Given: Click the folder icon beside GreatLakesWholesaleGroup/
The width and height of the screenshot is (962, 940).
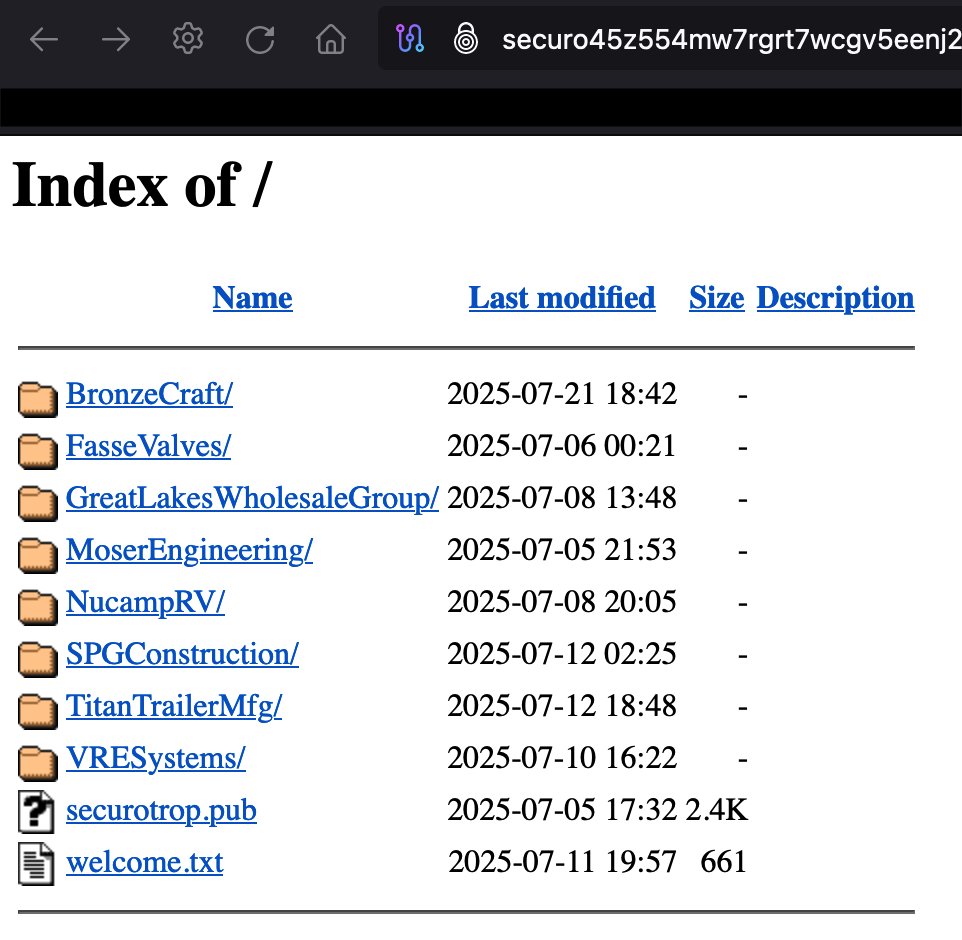Looking at the screenshot, I should tap(37, 503).
